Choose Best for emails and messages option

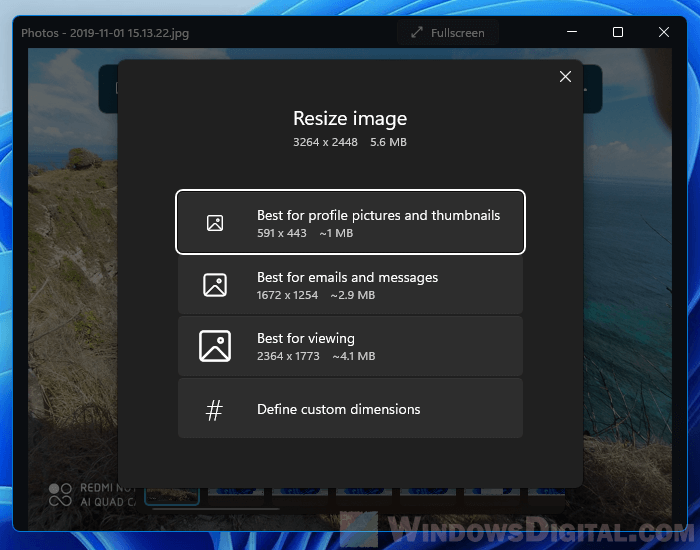350,285
